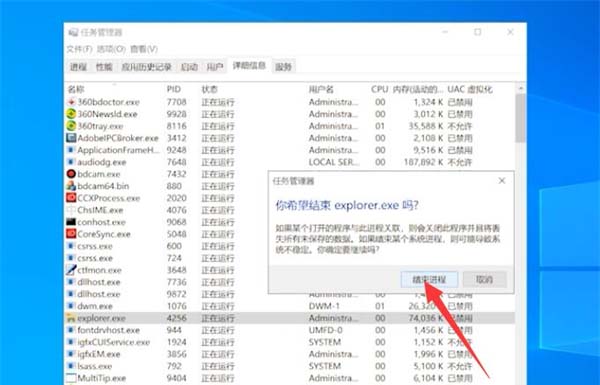Select the dllhost.exe row with PID 9872
This screenshot has height=385, width=600.
[290, 294]
